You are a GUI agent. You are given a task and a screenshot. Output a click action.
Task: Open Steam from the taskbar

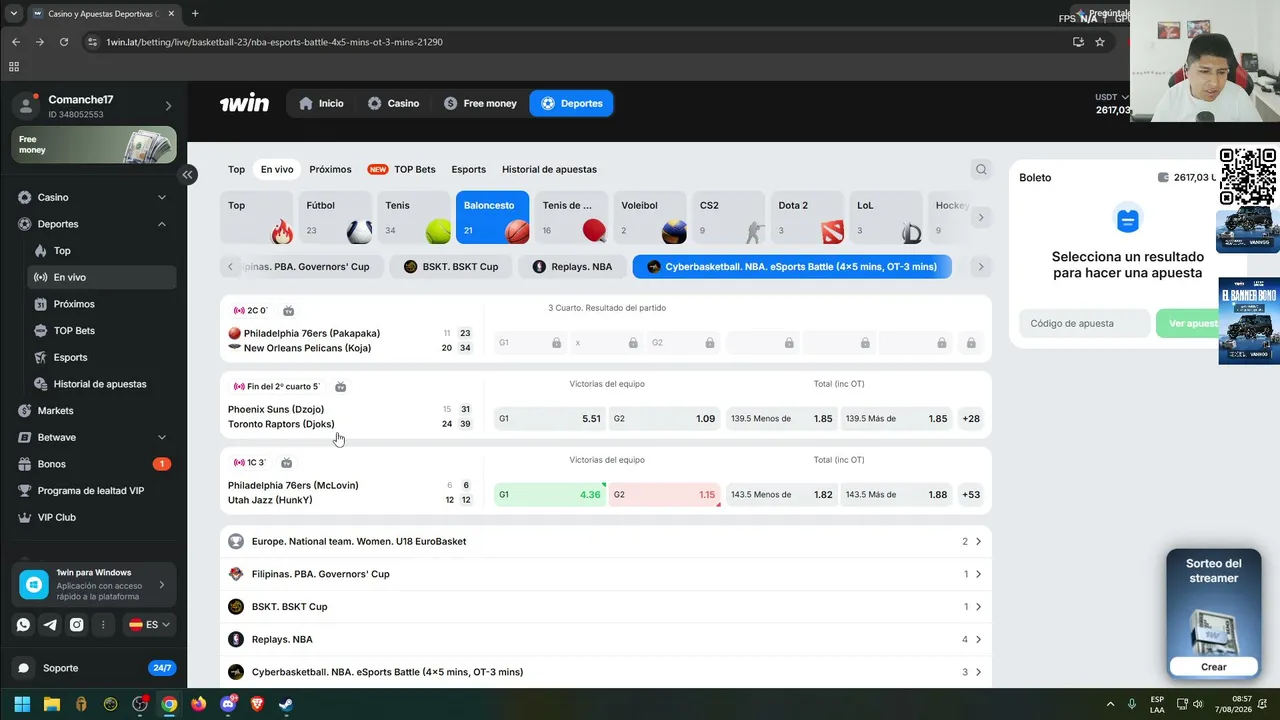286,704
